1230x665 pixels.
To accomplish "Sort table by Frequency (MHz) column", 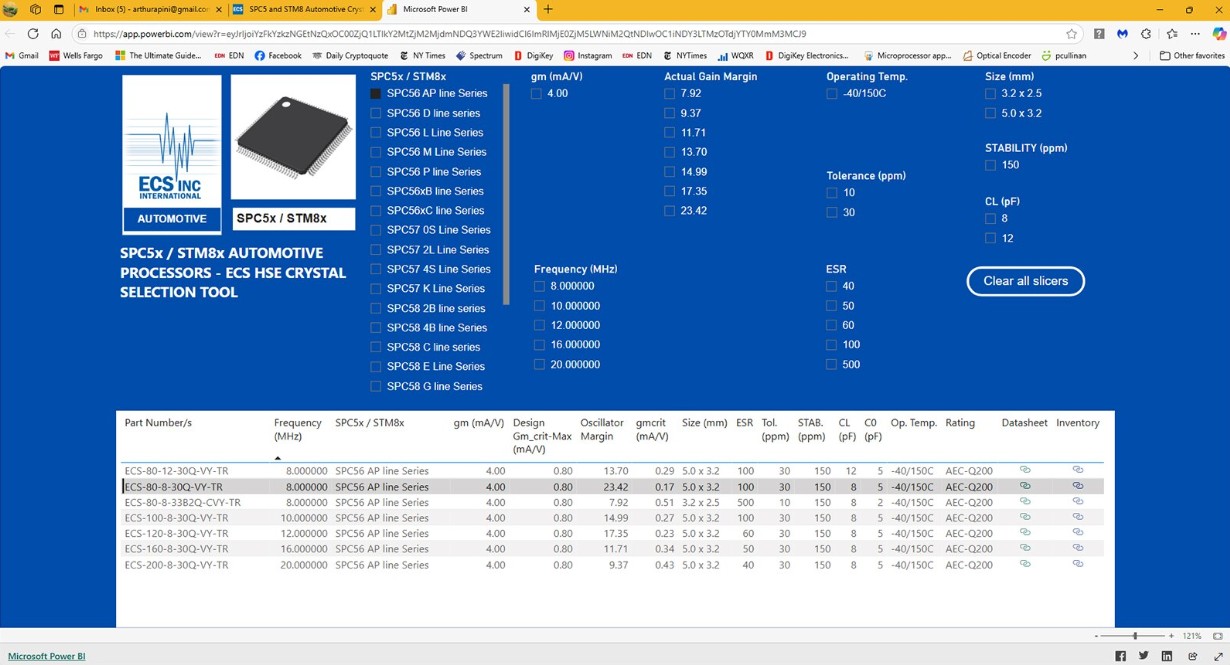I will (x=297, y=429).
